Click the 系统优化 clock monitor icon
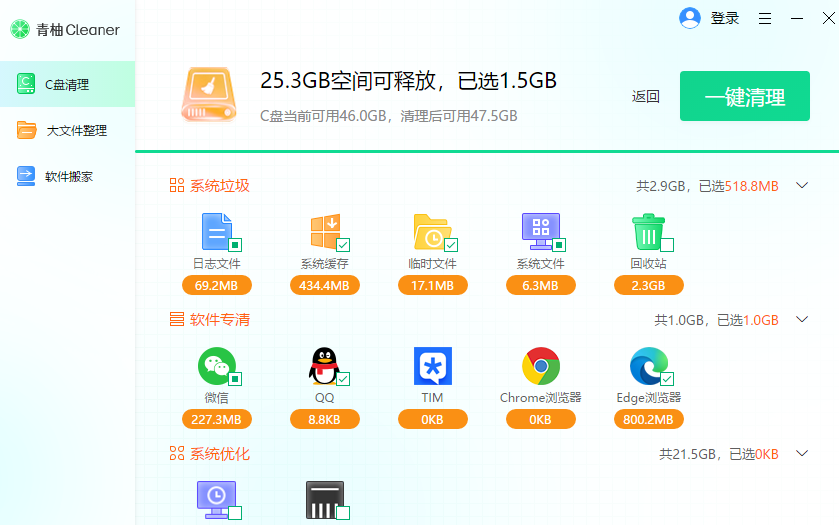This screenshot has height=525, width=839. click(217, 499)
